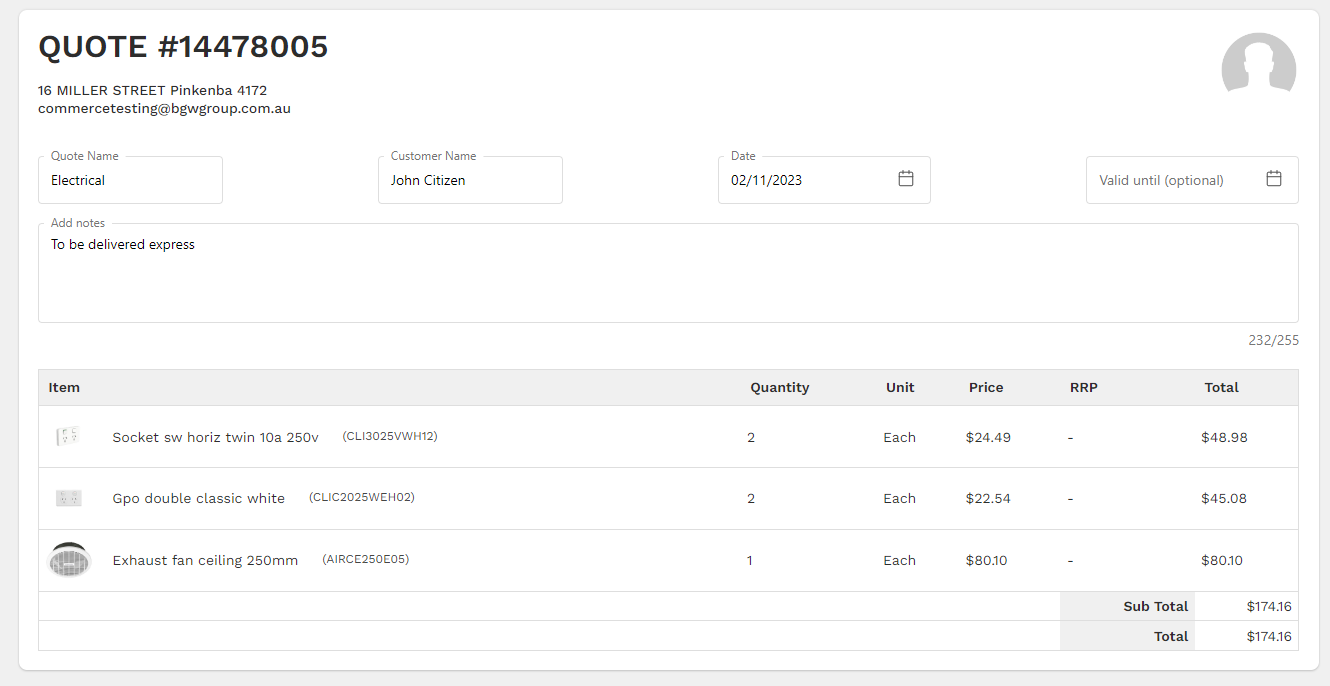Edit the Quote Name field
This screenshot has width=1330, height=686.
point(130,181)
